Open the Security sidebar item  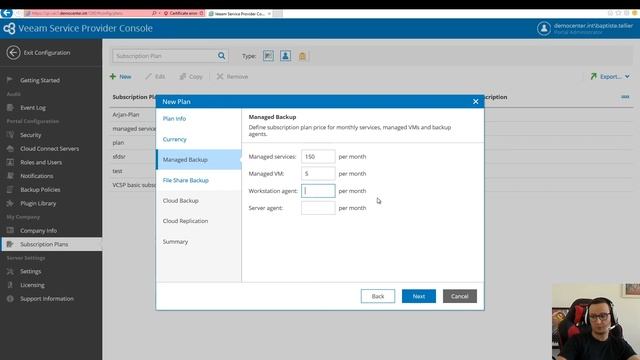point(31,135)
